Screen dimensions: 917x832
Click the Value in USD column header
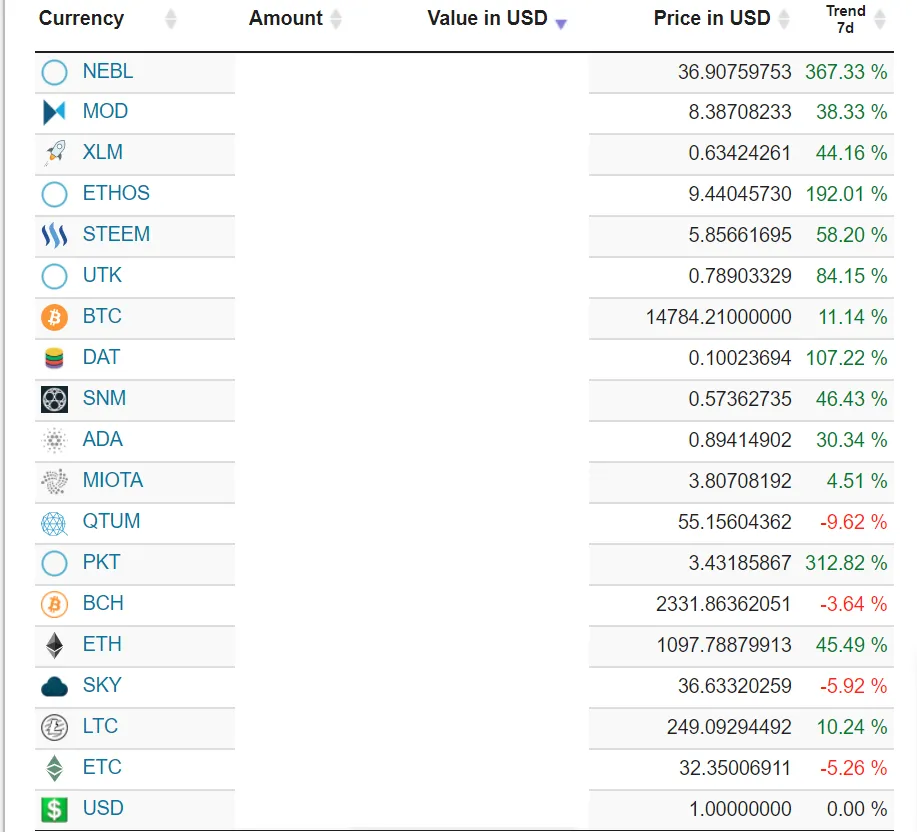coord(487,18)
